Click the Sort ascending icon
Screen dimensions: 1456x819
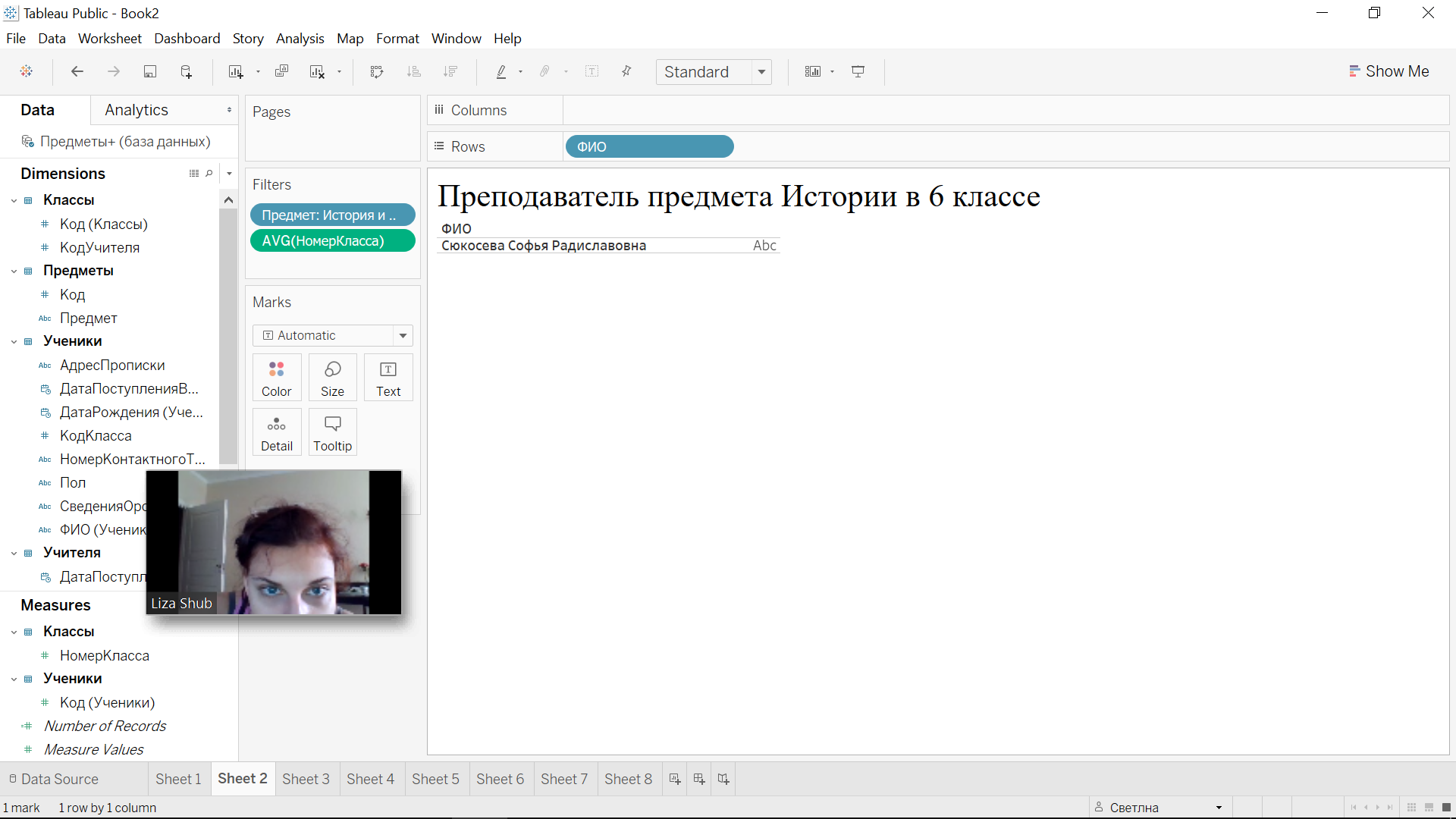(413, 71)
